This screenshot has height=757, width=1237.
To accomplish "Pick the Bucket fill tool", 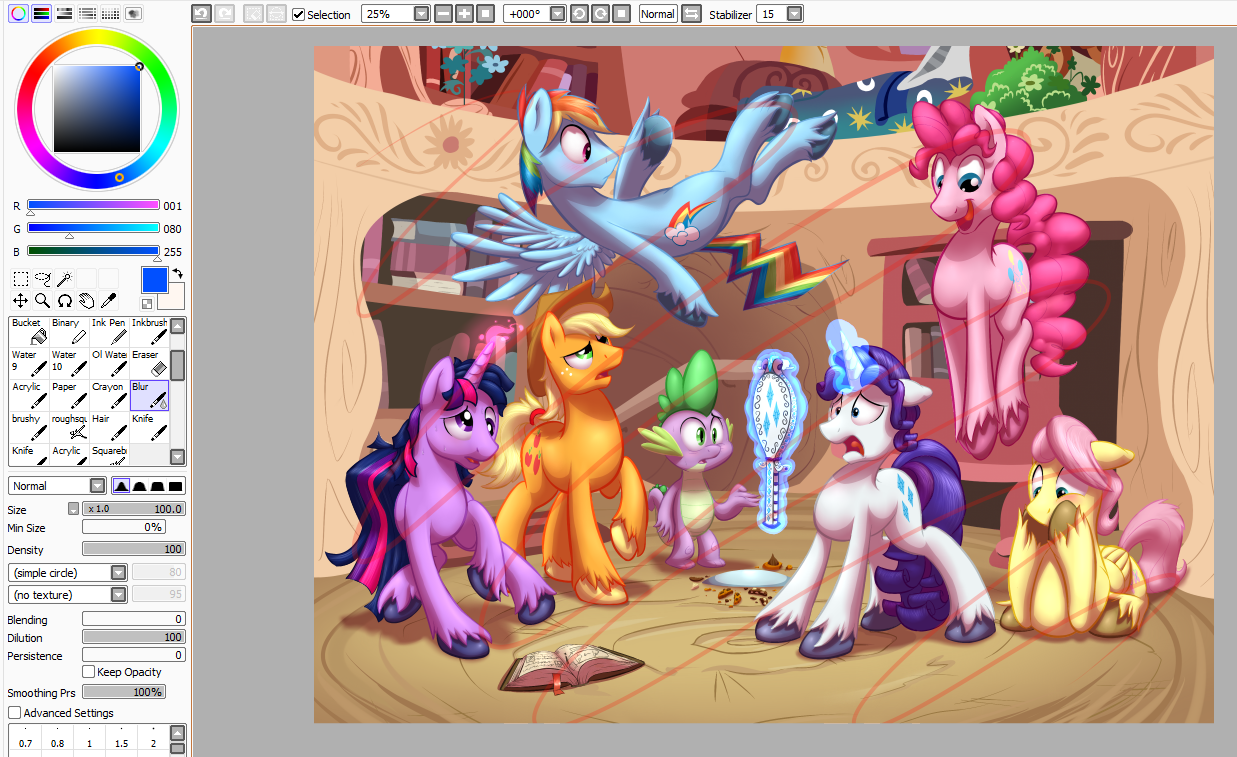I will [29, 330].
